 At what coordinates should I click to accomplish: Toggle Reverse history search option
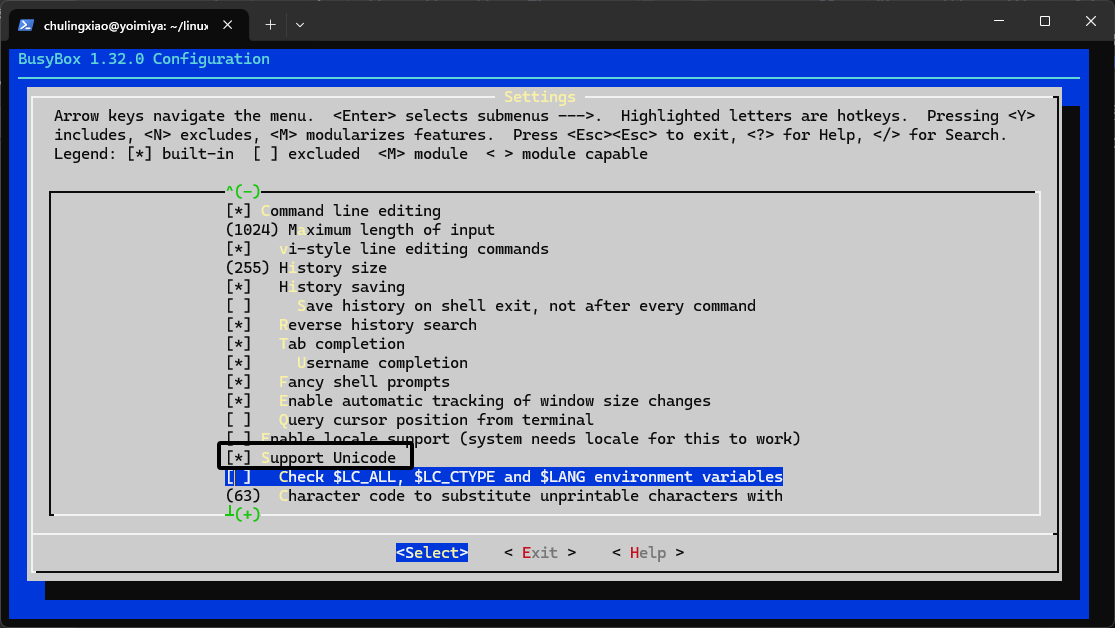pyautogui.click(x=351, y=325)
